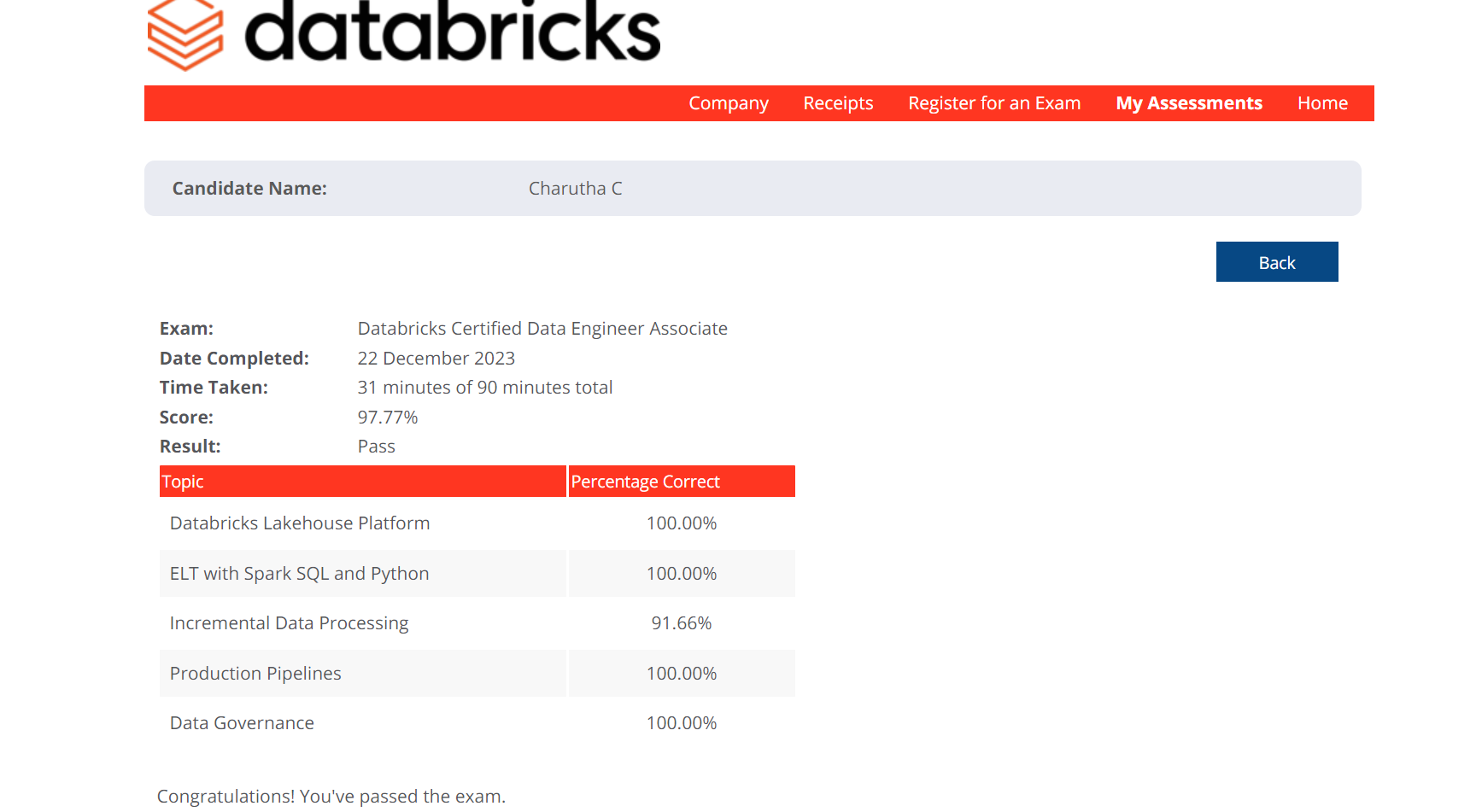Select the Data Governance topic
The height and width of the screenshot is (812, 1482).
point(242,723)
